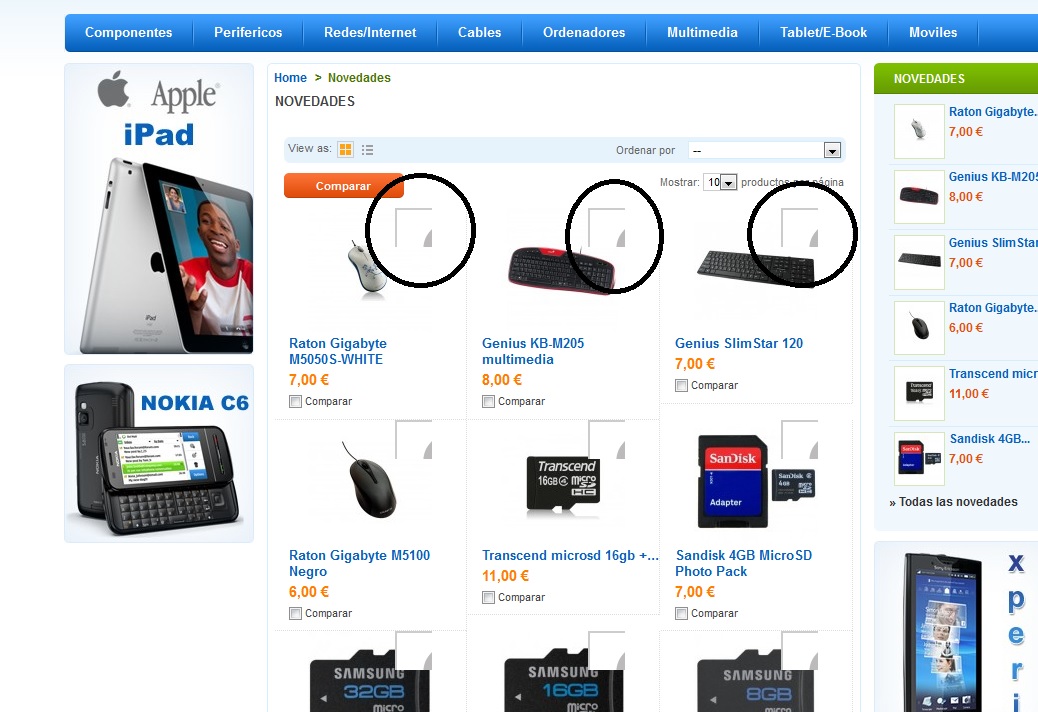Open the Componentes menu

(128, 32)
